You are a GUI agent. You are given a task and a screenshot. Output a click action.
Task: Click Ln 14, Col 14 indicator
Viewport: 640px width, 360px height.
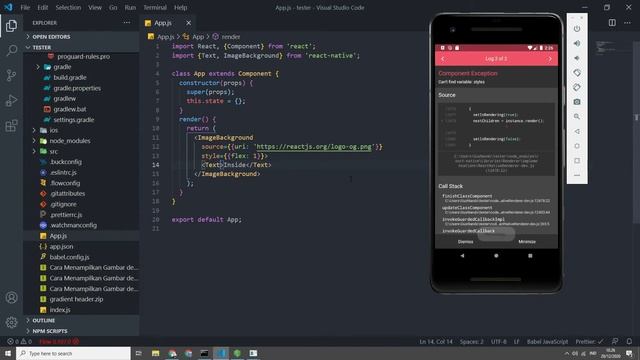[436, 341]
